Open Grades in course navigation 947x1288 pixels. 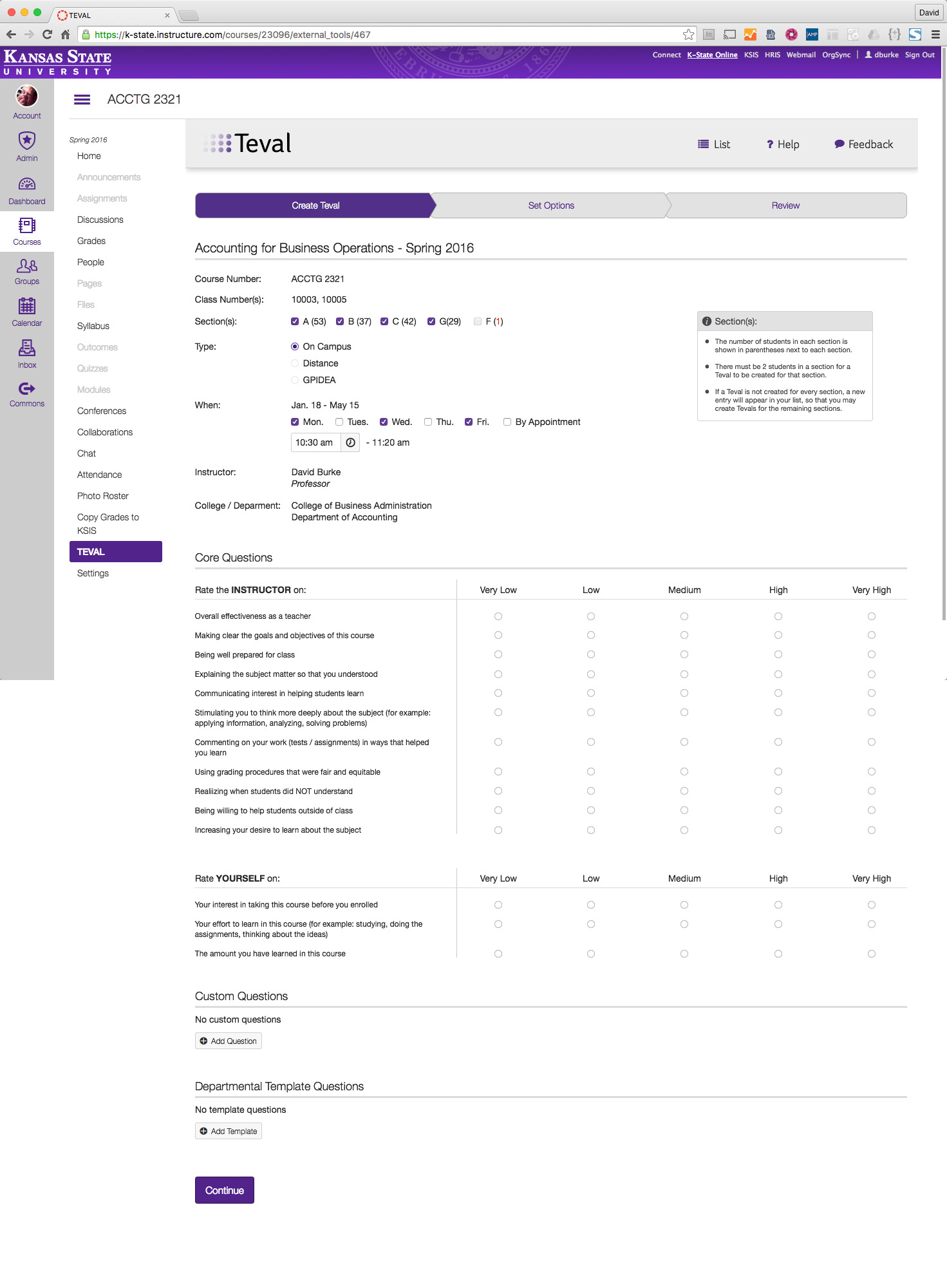pyautogui.click(x=91, y=241)
